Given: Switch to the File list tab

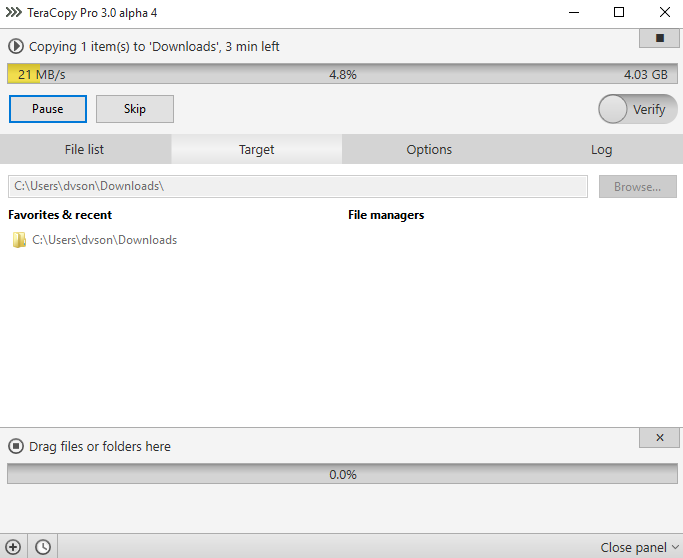Looking at the screenshot, I should (85, 149).
